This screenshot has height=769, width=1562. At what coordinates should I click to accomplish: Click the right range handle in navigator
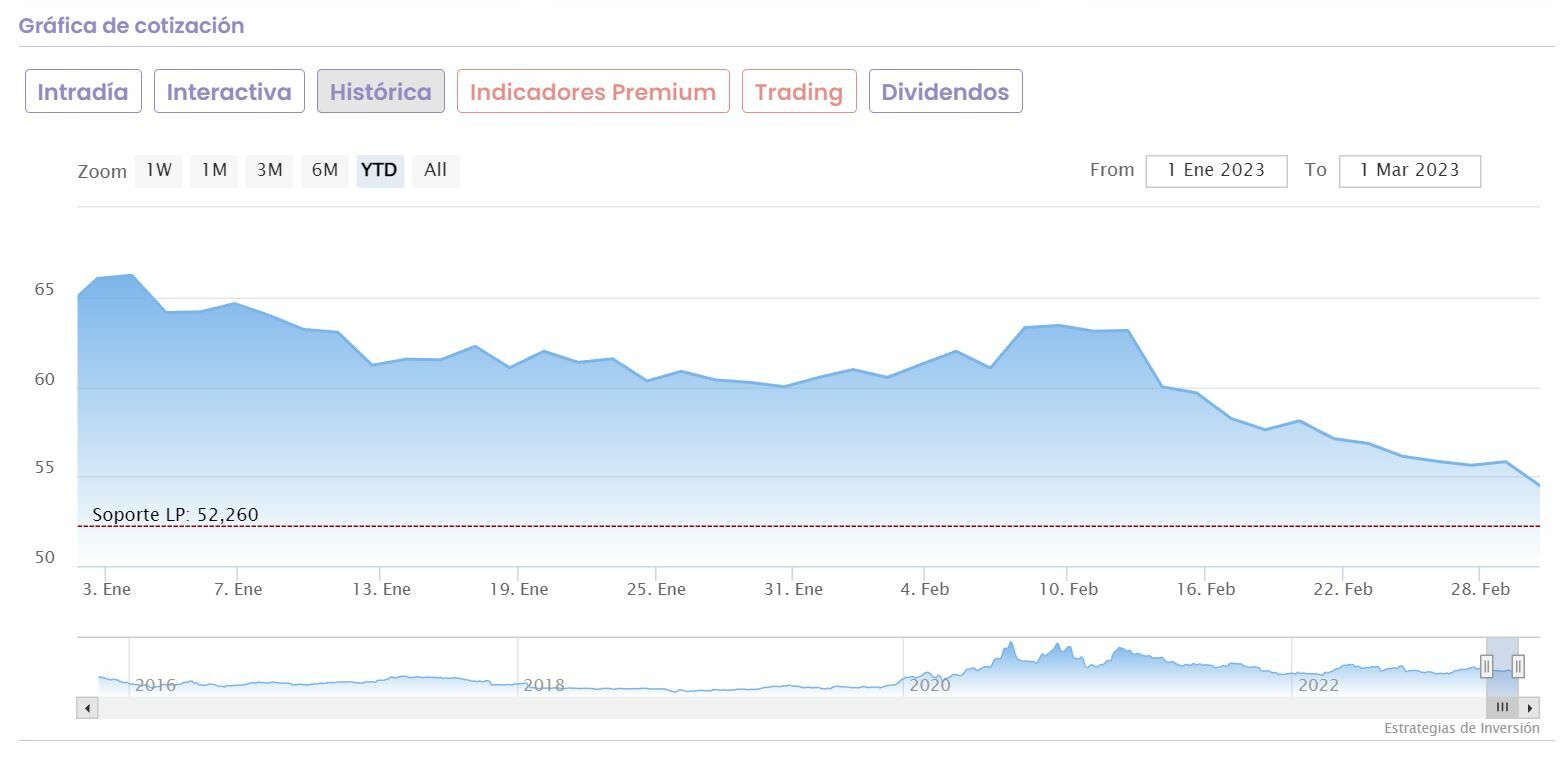click(x=1518, y=666)
